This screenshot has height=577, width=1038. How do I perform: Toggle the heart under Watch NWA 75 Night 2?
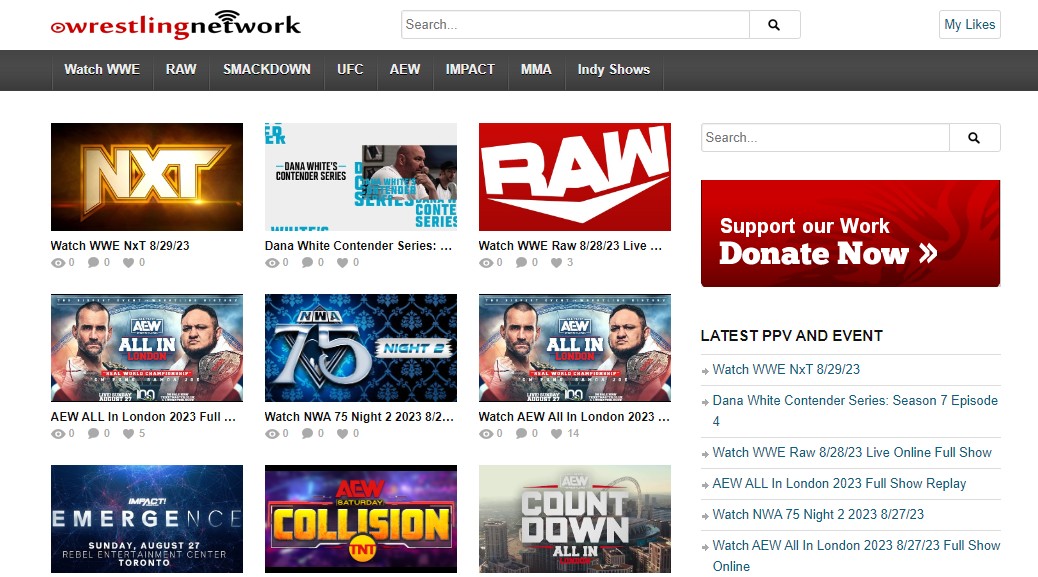[344, 433]
